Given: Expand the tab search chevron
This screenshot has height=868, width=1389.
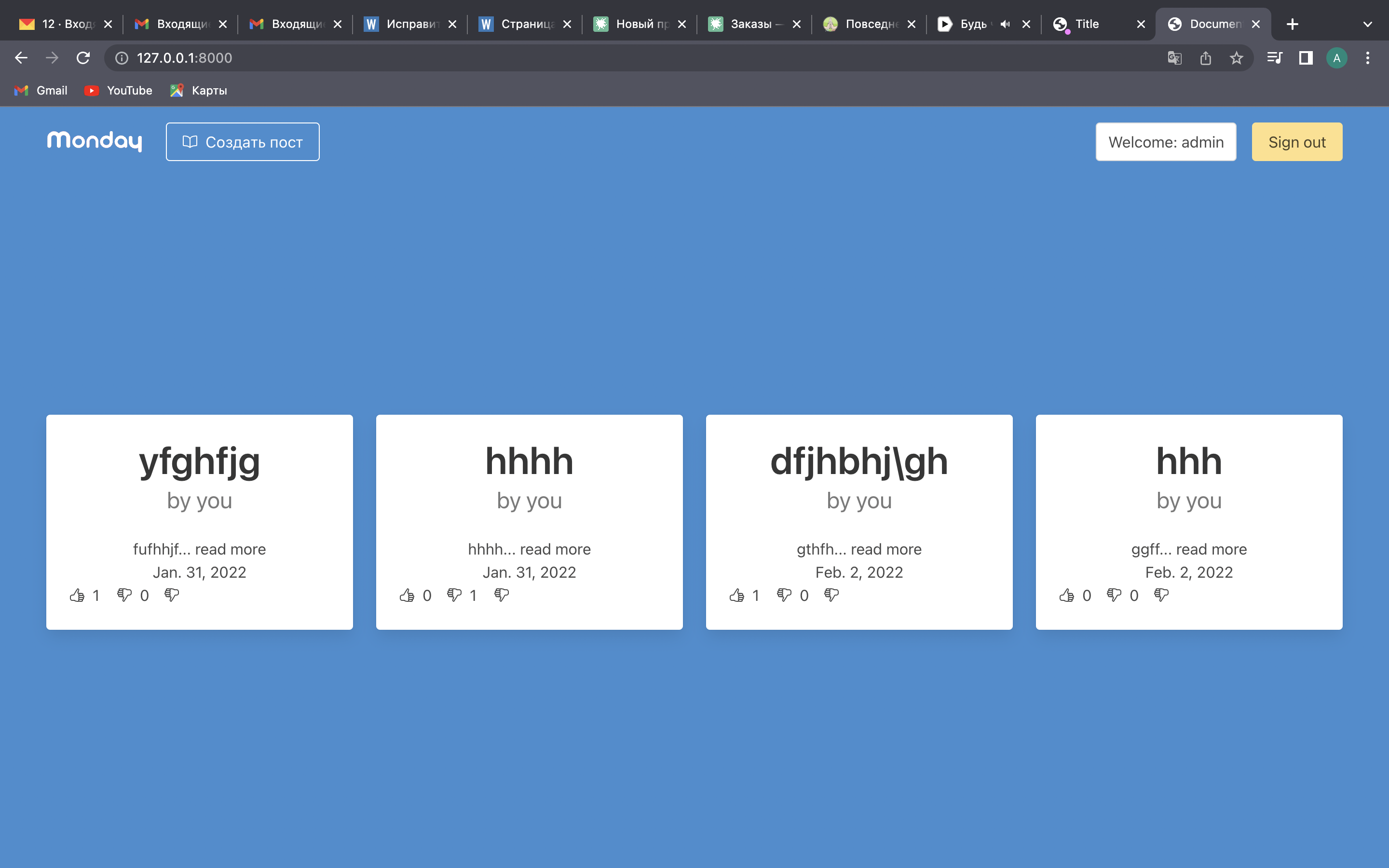Looking at the screenshot, I should (1367, 24).
